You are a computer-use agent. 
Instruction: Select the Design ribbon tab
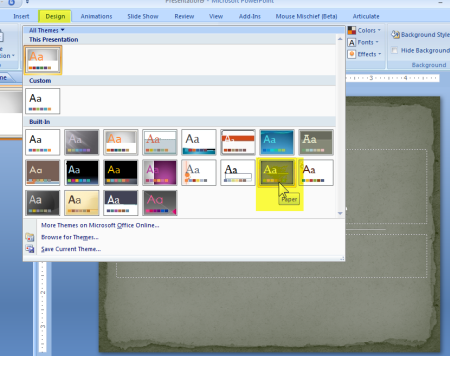55,16
